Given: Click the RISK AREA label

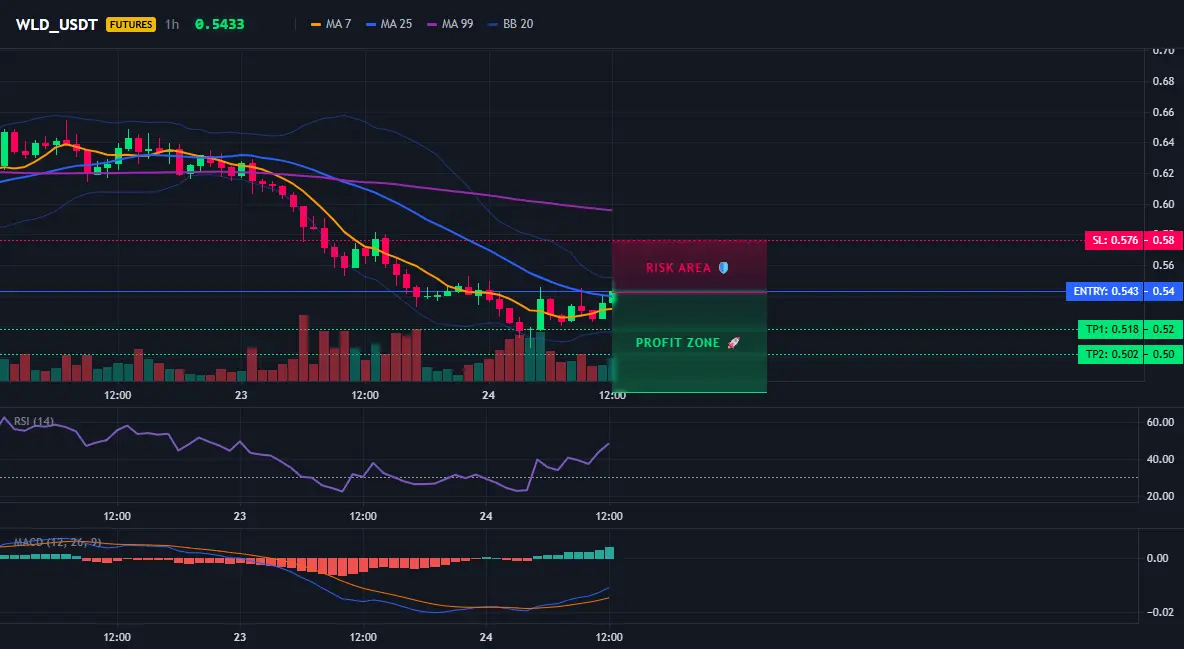Looking at the screenshot, I should 678,267.
